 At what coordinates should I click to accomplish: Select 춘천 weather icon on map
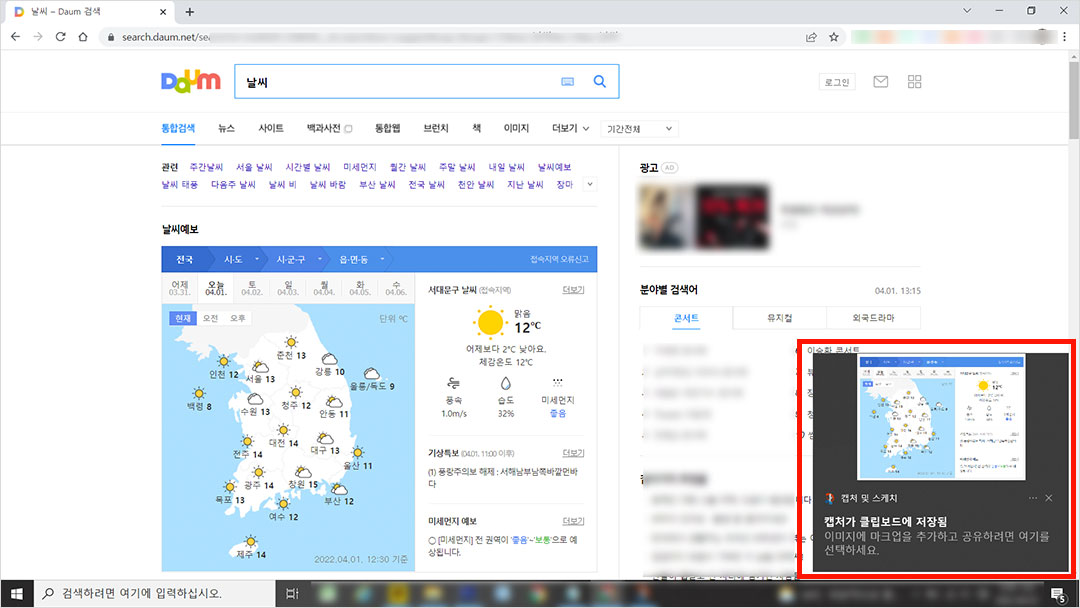tap(291, 342)
